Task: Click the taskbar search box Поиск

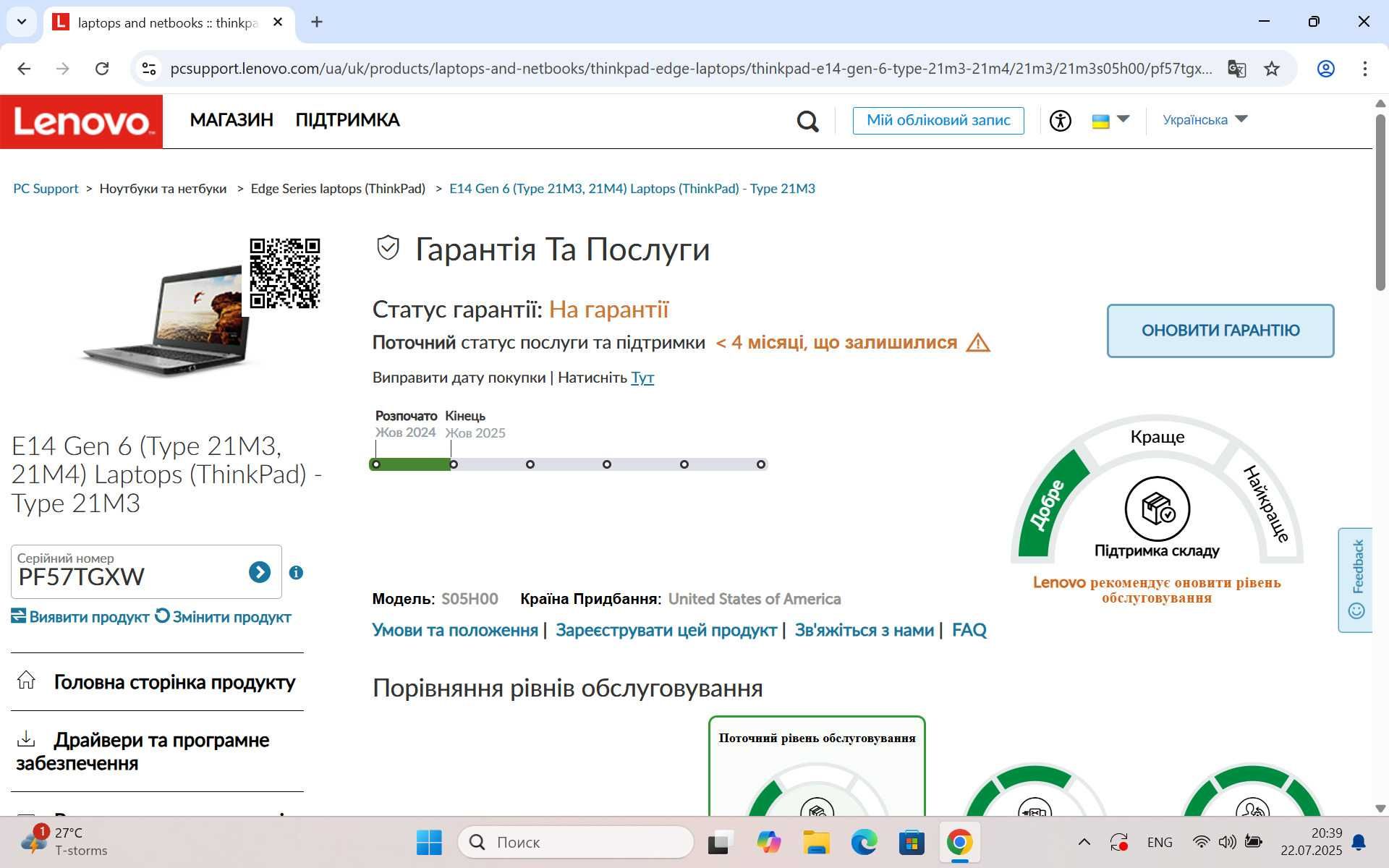Action: pos(576,842)
